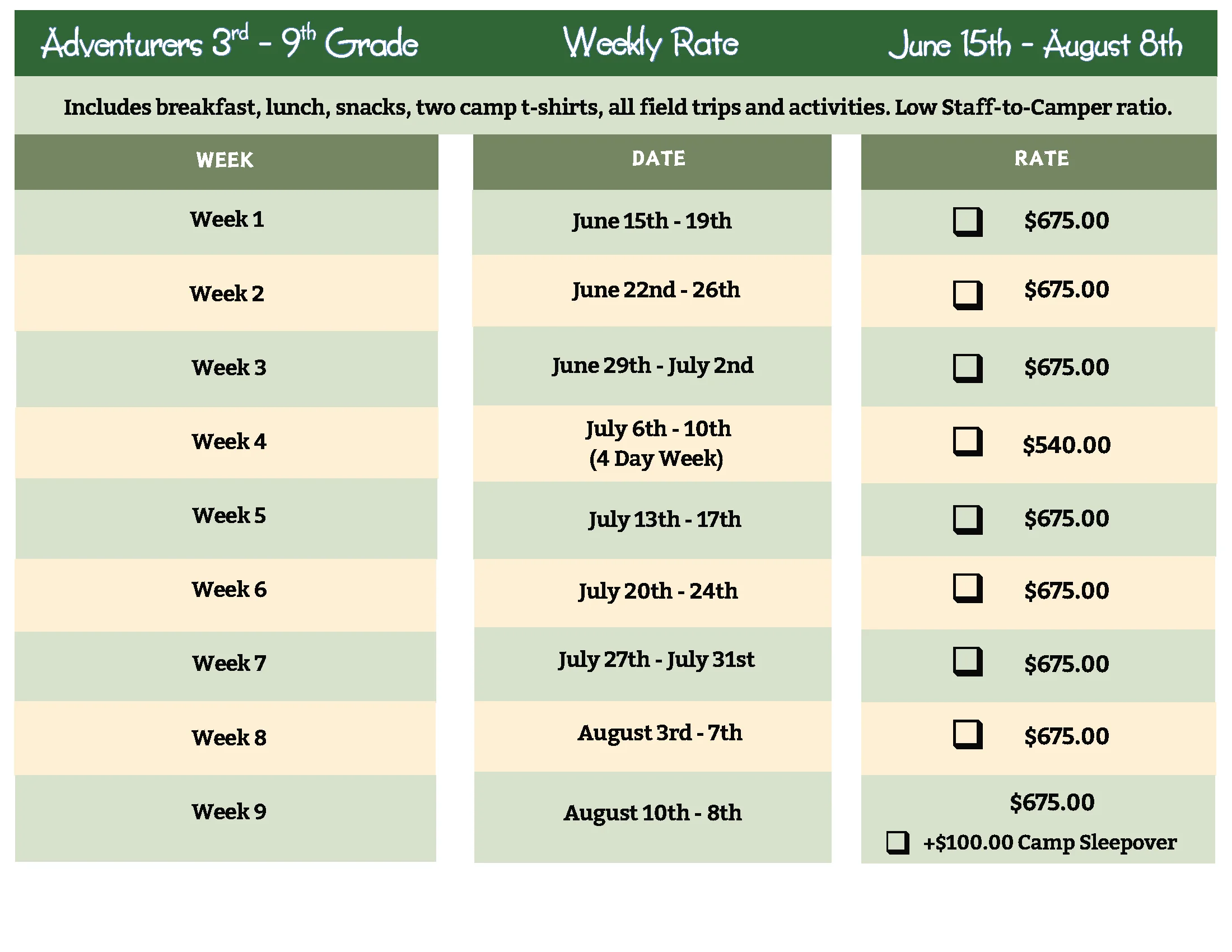Click the Adventurers 3rd - 9th Grade title
Screen dimensions: 1232x952
(230, 44)
